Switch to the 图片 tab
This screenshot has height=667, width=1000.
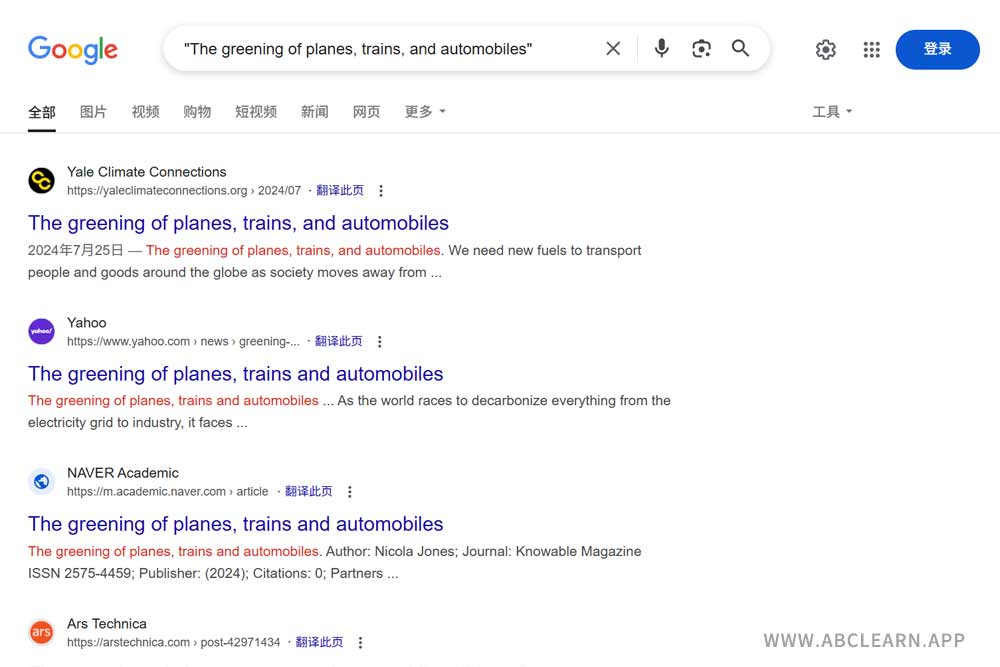tap(93, 112)
